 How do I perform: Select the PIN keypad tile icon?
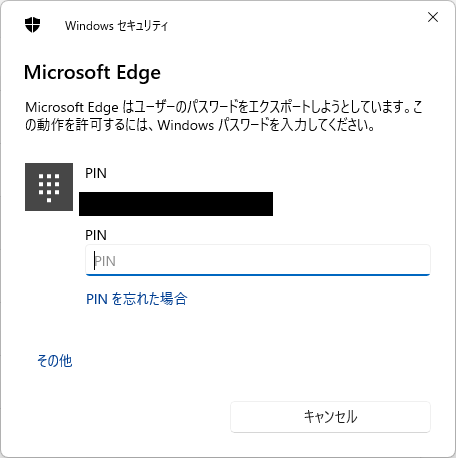pyautogui.click(x=49, y=187)
